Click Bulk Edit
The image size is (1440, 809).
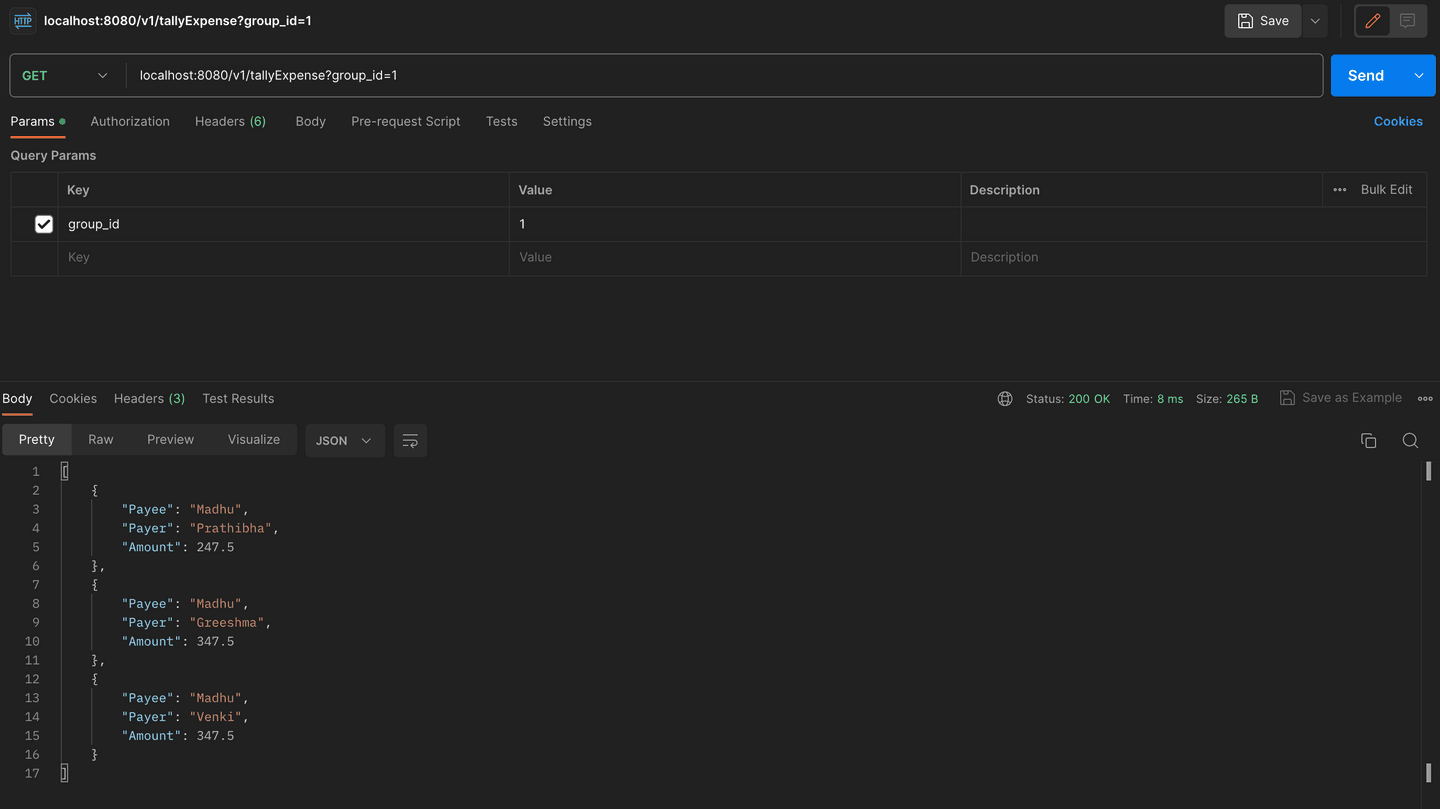(1386, 190)
